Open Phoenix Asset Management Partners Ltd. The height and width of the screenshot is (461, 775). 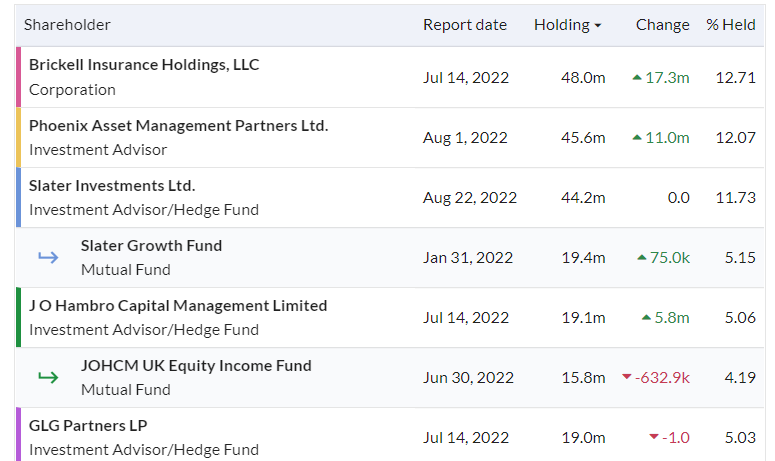click(178, 126)
